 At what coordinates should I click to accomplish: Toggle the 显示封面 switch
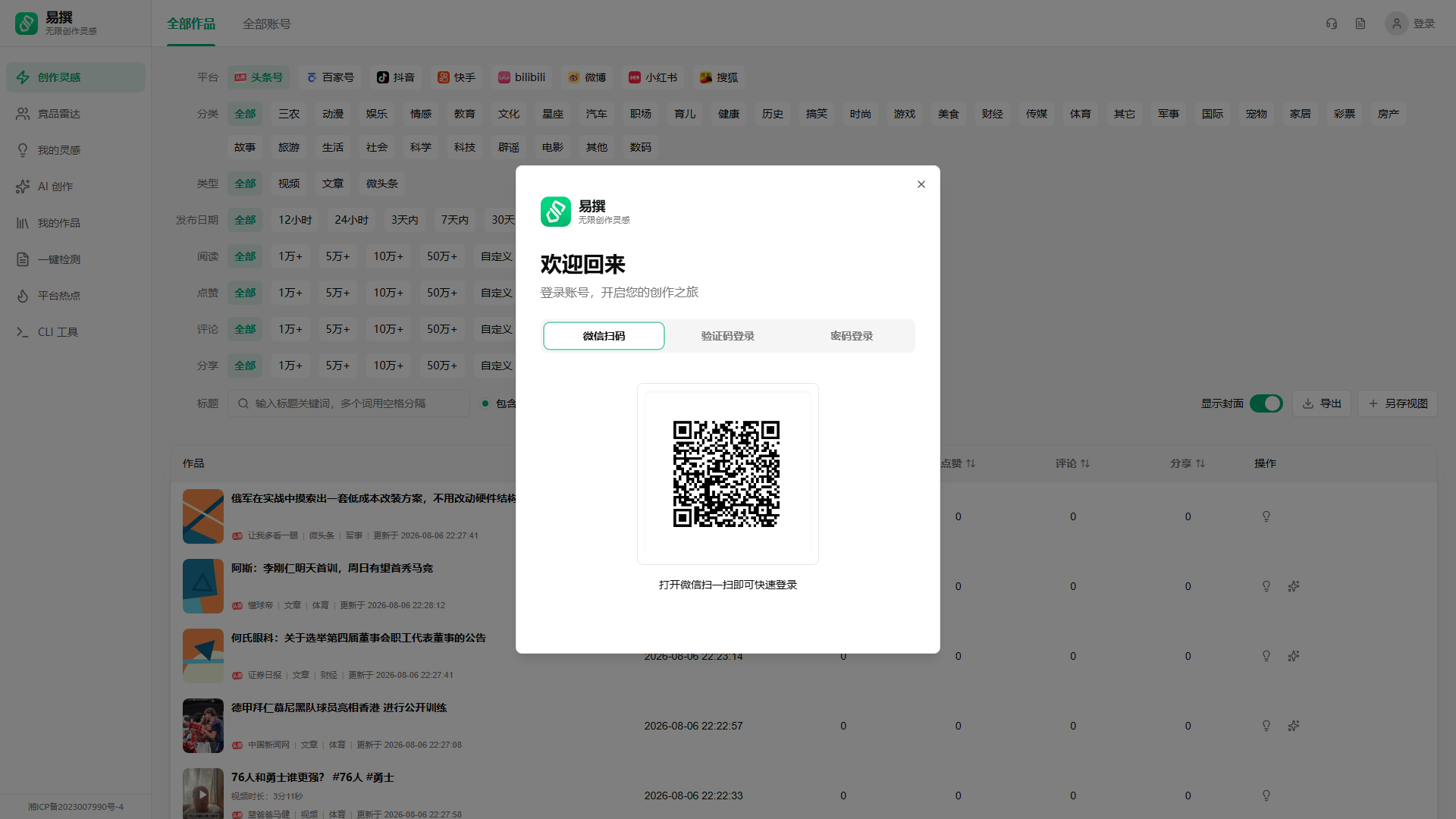click(1266, 403)
